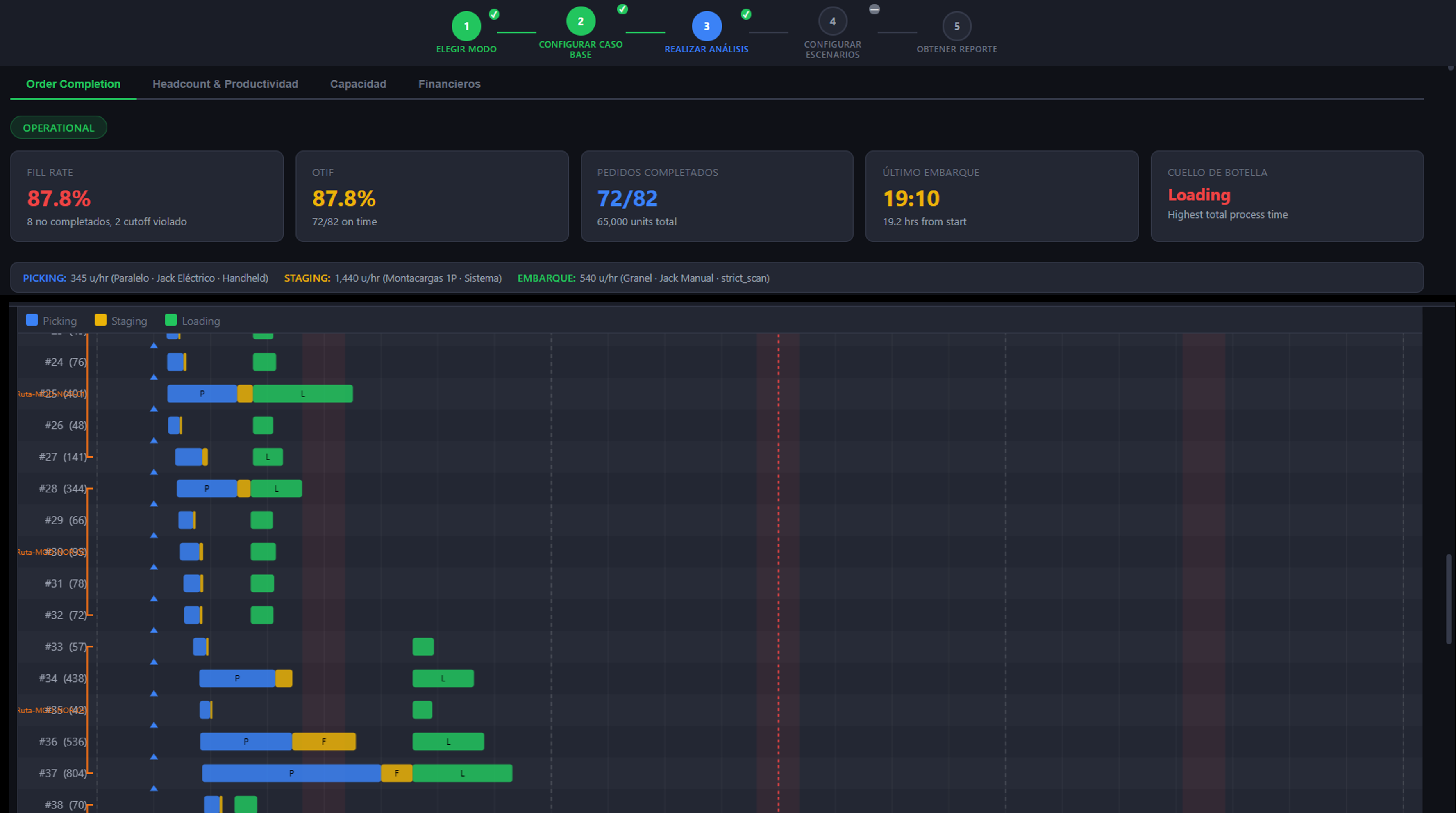Open step 5 Obtener Reporte circle
The image size is (1456, 813).
tap(957, 26)
